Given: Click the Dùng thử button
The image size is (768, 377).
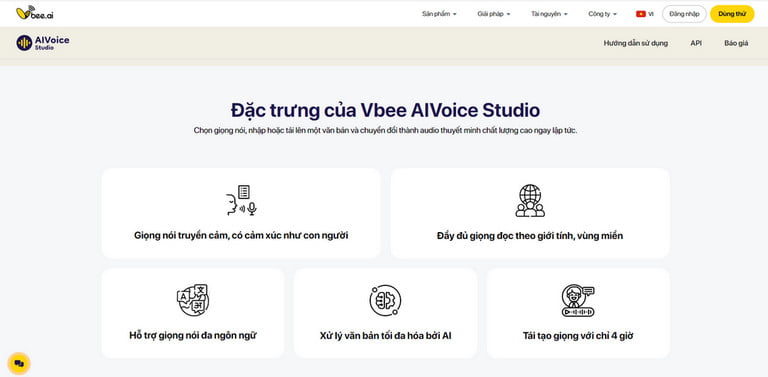Looking at the screenshot, I should 732,14.
